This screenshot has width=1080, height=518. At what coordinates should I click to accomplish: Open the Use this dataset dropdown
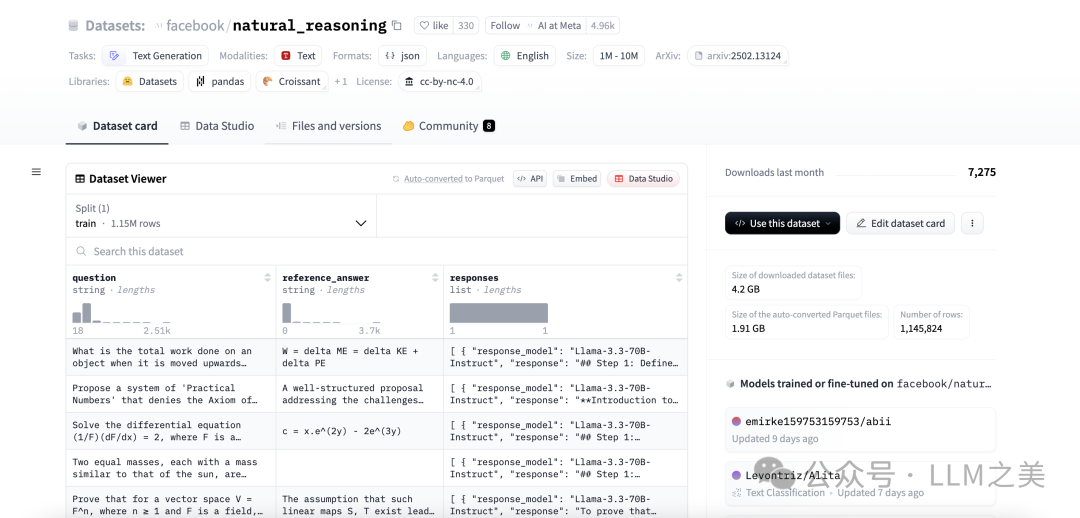pos(782,223)
